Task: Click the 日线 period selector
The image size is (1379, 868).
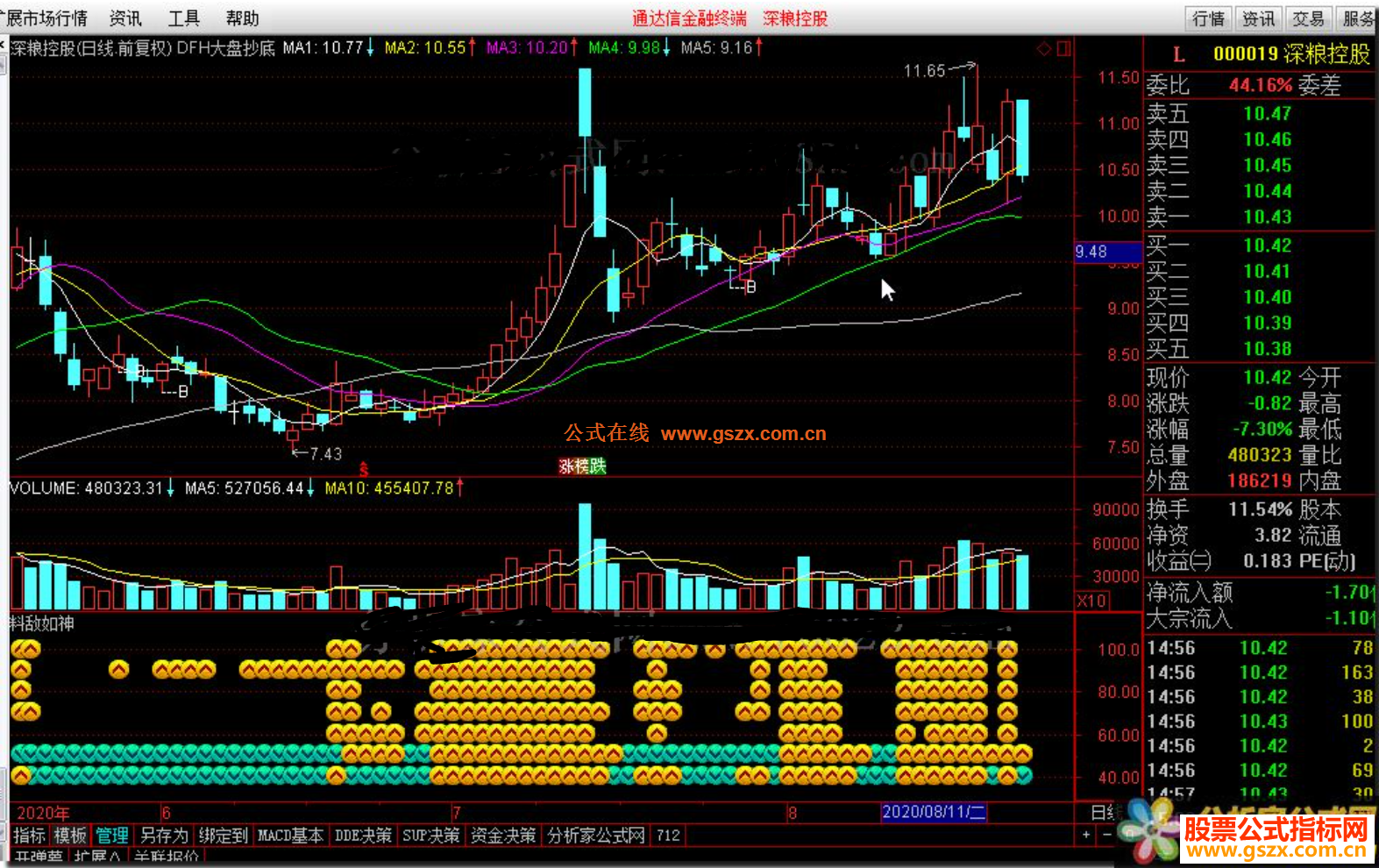Action: pyautogui.click(x=1105, y=813)
